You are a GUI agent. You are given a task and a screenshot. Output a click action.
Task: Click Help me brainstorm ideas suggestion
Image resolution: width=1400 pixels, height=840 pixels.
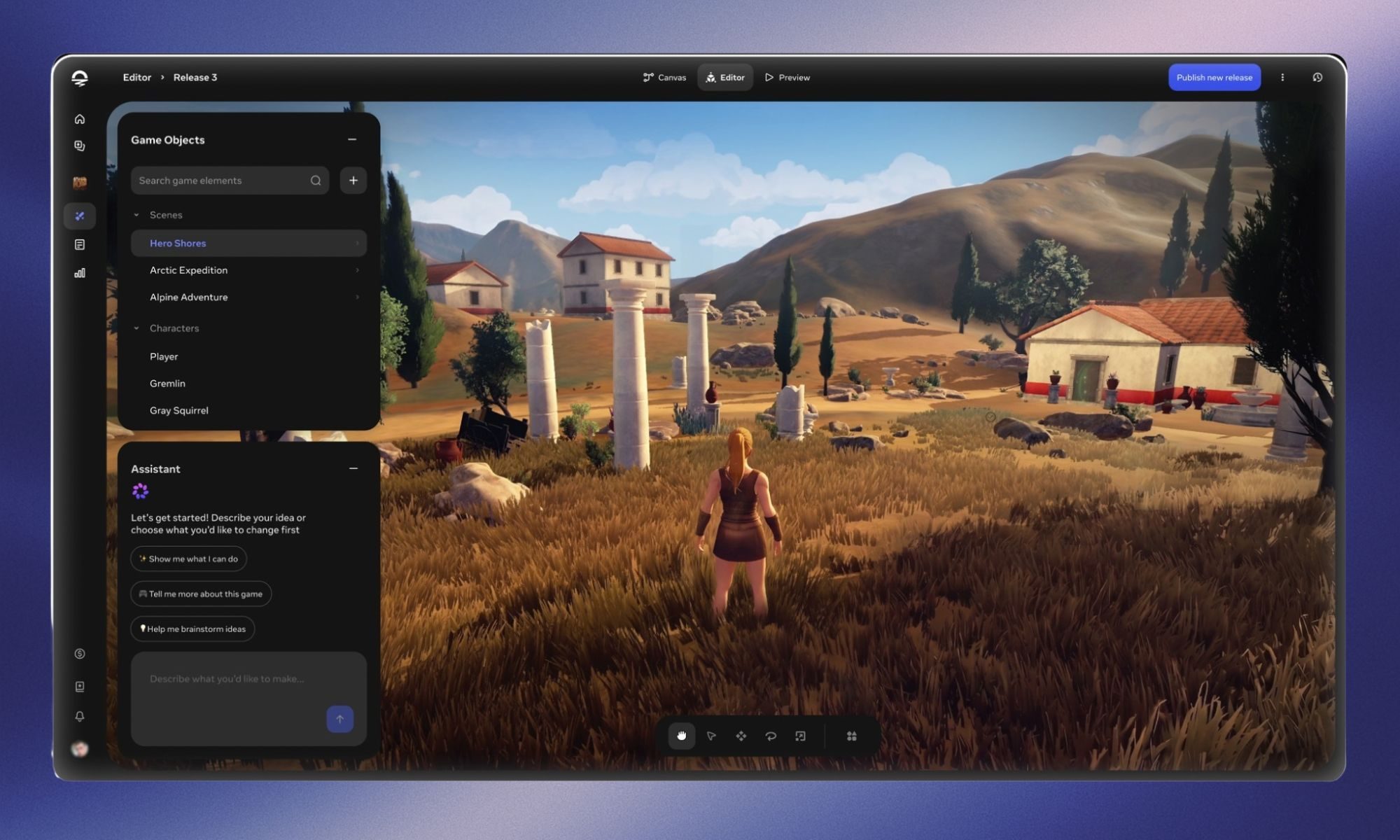click(192, 629)
